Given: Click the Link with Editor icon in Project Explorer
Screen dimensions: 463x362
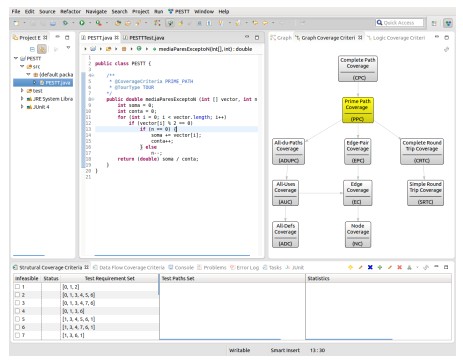Looking at the screenshot, I should click(42, 49).
